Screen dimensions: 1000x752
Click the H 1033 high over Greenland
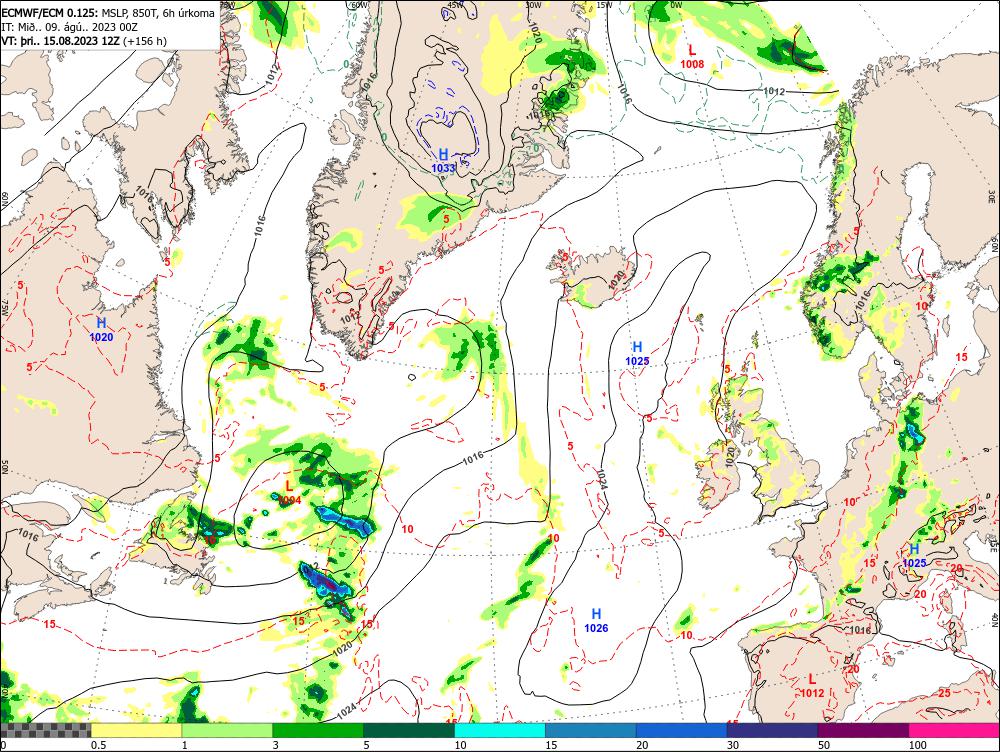tap(443, 161)
